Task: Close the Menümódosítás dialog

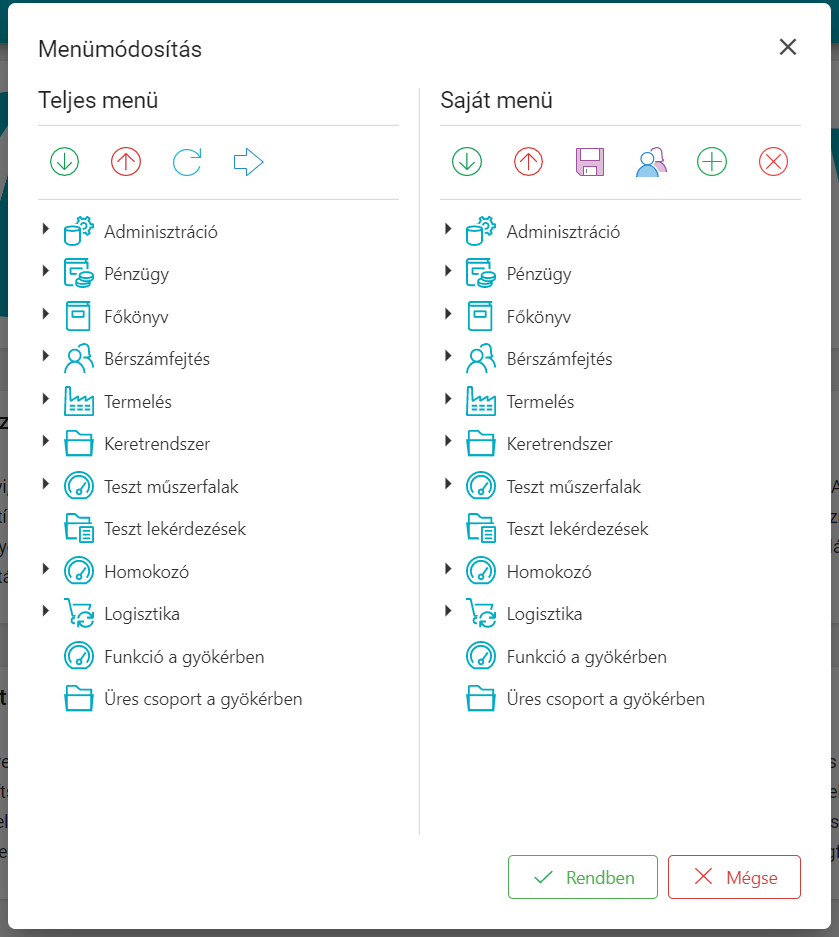Action: 788,47
